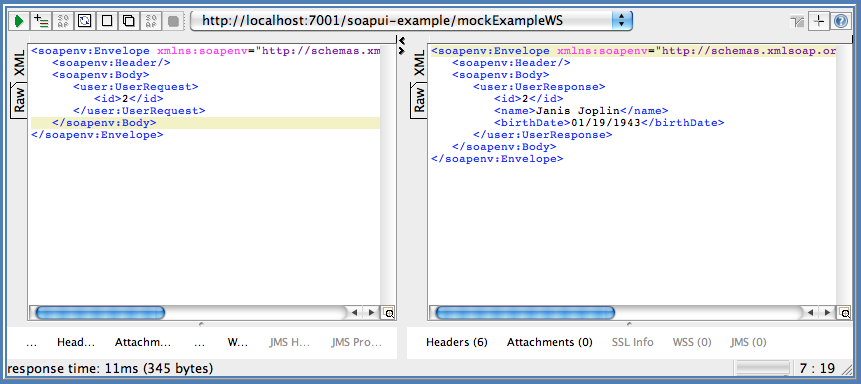Collapse request panel with left arrow on divider
861x384 pixels.
401,41
